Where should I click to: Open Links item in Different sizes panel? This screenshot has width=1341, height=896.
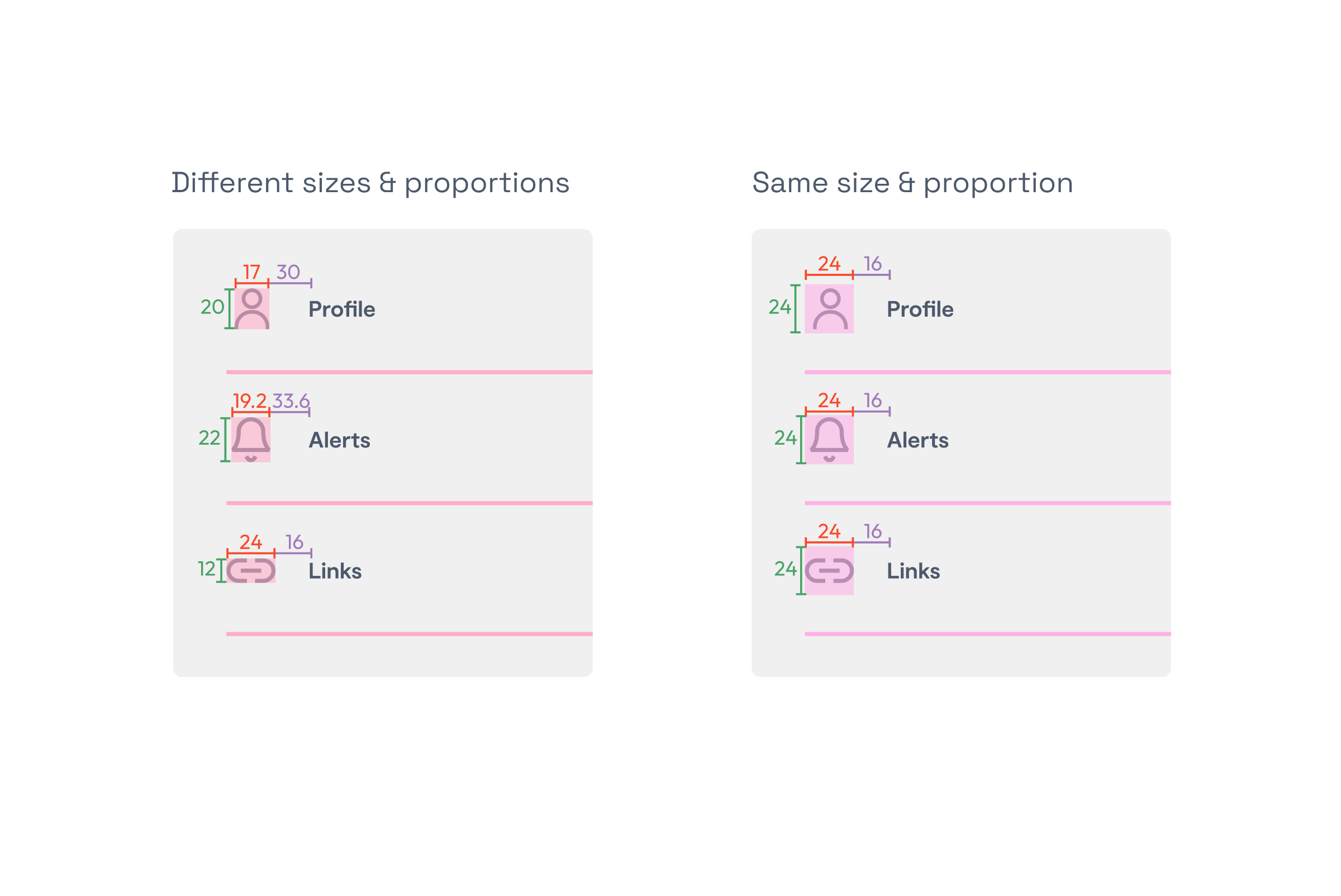coord(335,571)
